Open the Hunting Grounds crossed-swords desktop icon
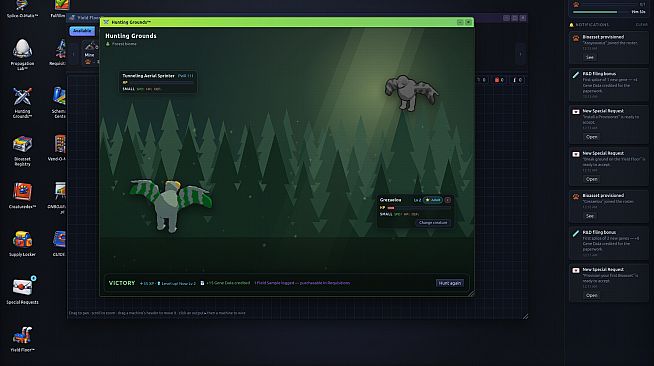Viewport: 654px width, 366px height. coord(22,96)
